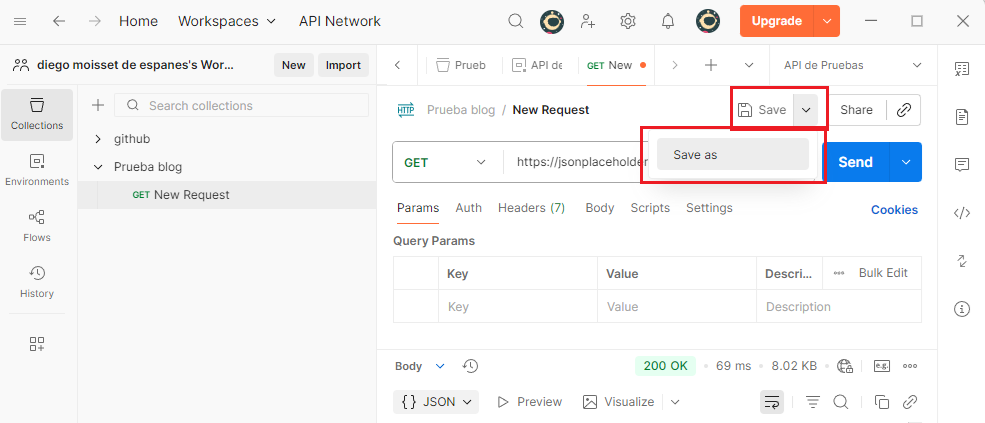
Task: Select Save as menu option
Action: pos(732,155)
